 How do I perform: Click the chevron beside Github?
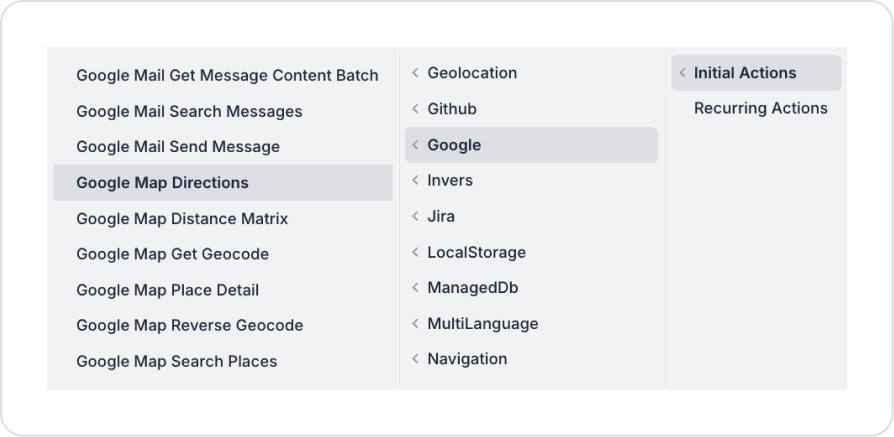(415, 109)
